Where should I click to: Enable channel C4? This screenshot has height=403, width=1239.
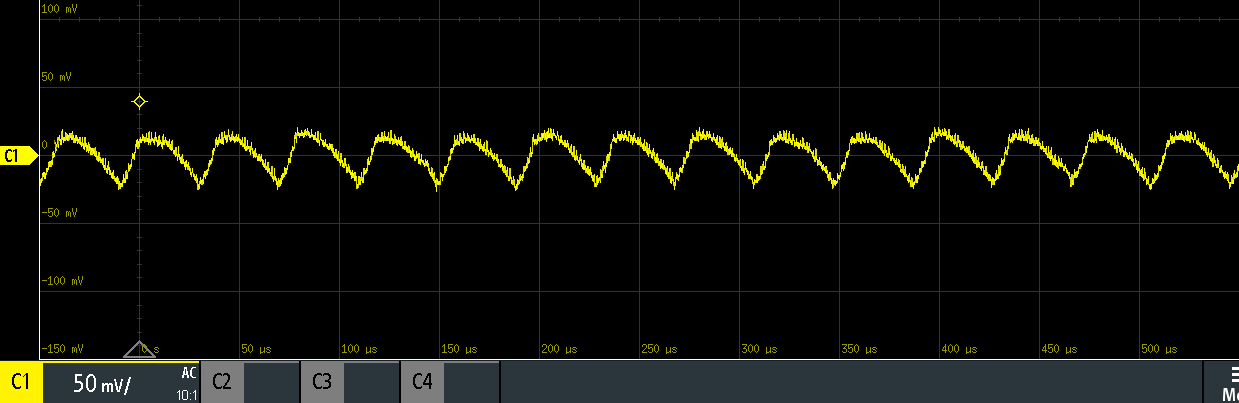pyautogui.click(x=422, y=382)
